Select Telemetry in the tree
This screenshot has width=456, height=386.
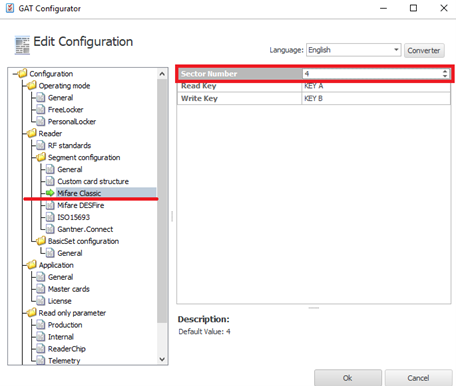(64, 361)
